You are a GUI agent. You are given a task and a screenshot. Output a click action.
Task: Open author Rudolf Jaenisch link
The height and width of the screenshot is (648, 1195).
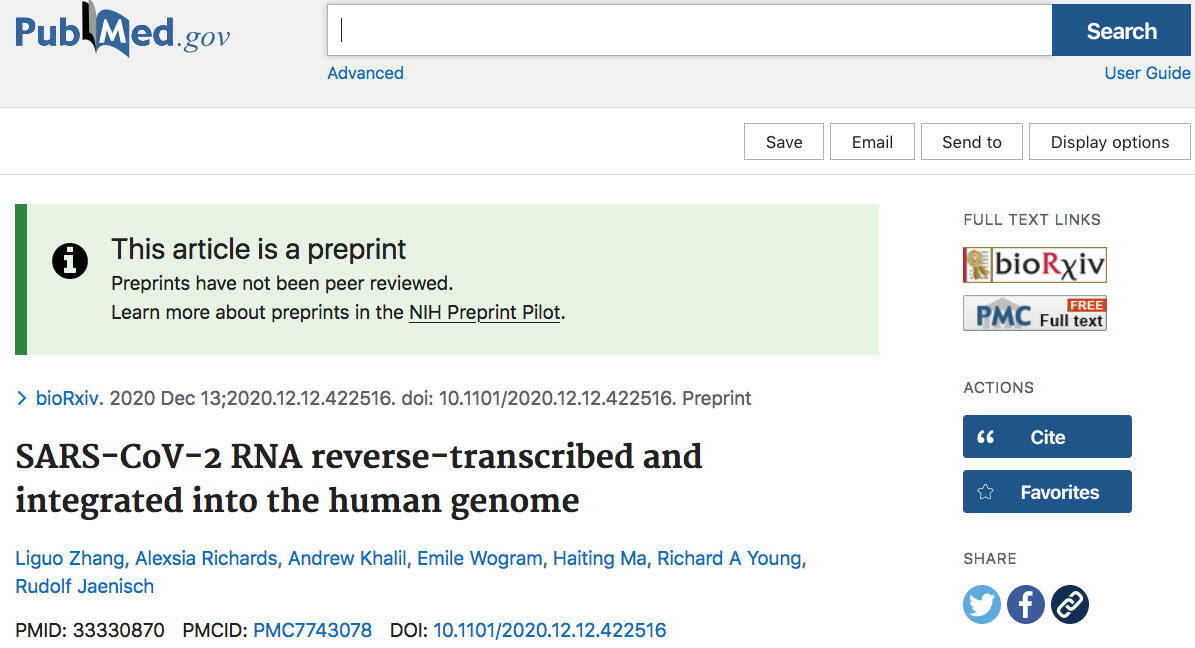click(x=85, y=586)
